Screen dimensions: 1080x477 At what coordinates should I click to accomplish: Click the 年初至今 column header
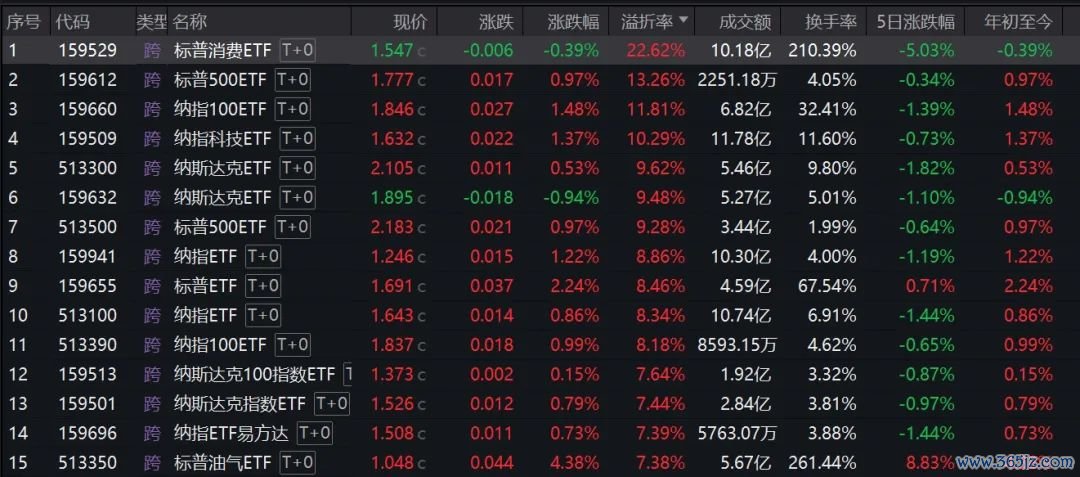(x=1018, y=20)
